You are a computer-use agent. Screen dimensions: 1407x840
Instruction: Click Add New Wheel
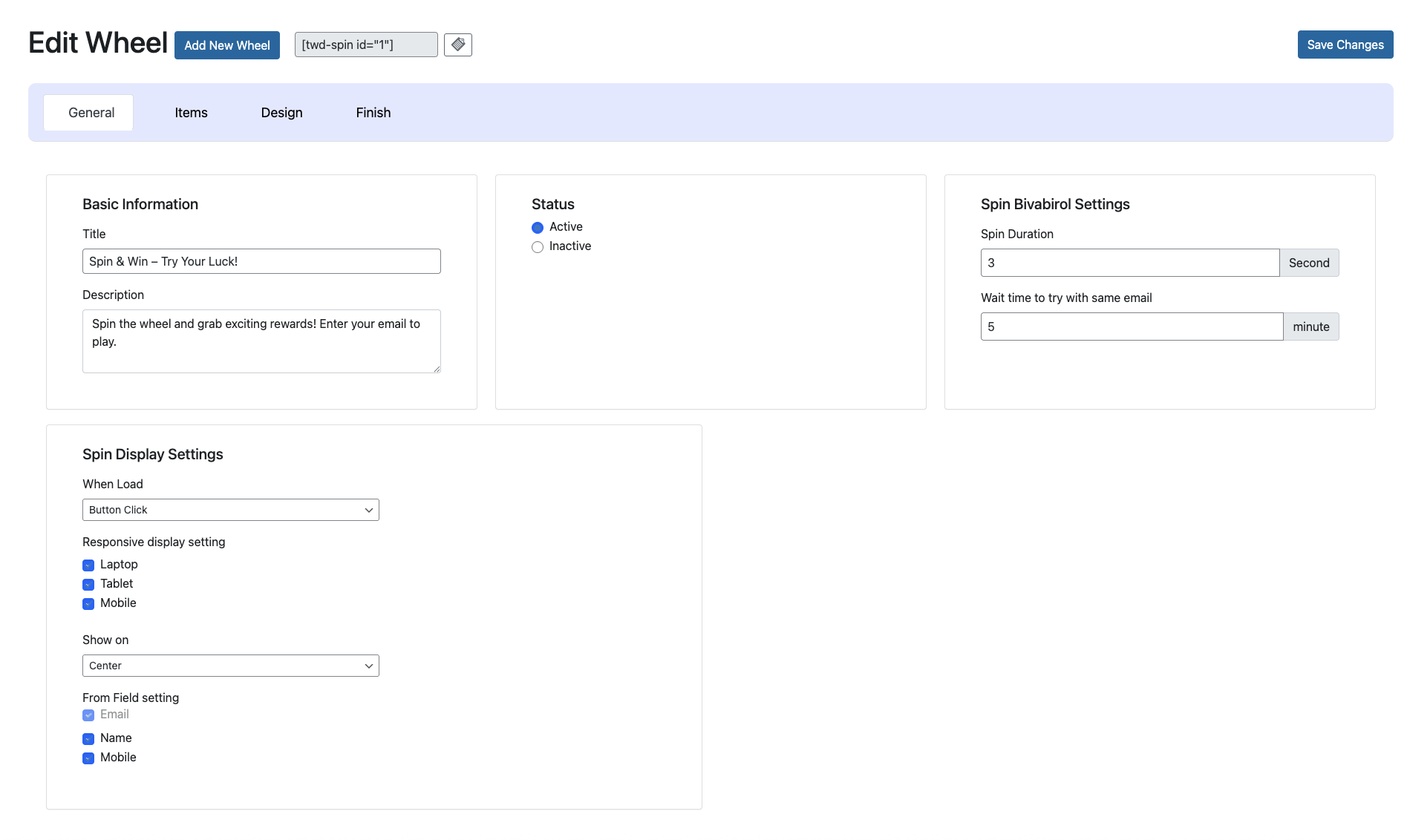pyautogui.click(x=226, y=45)
